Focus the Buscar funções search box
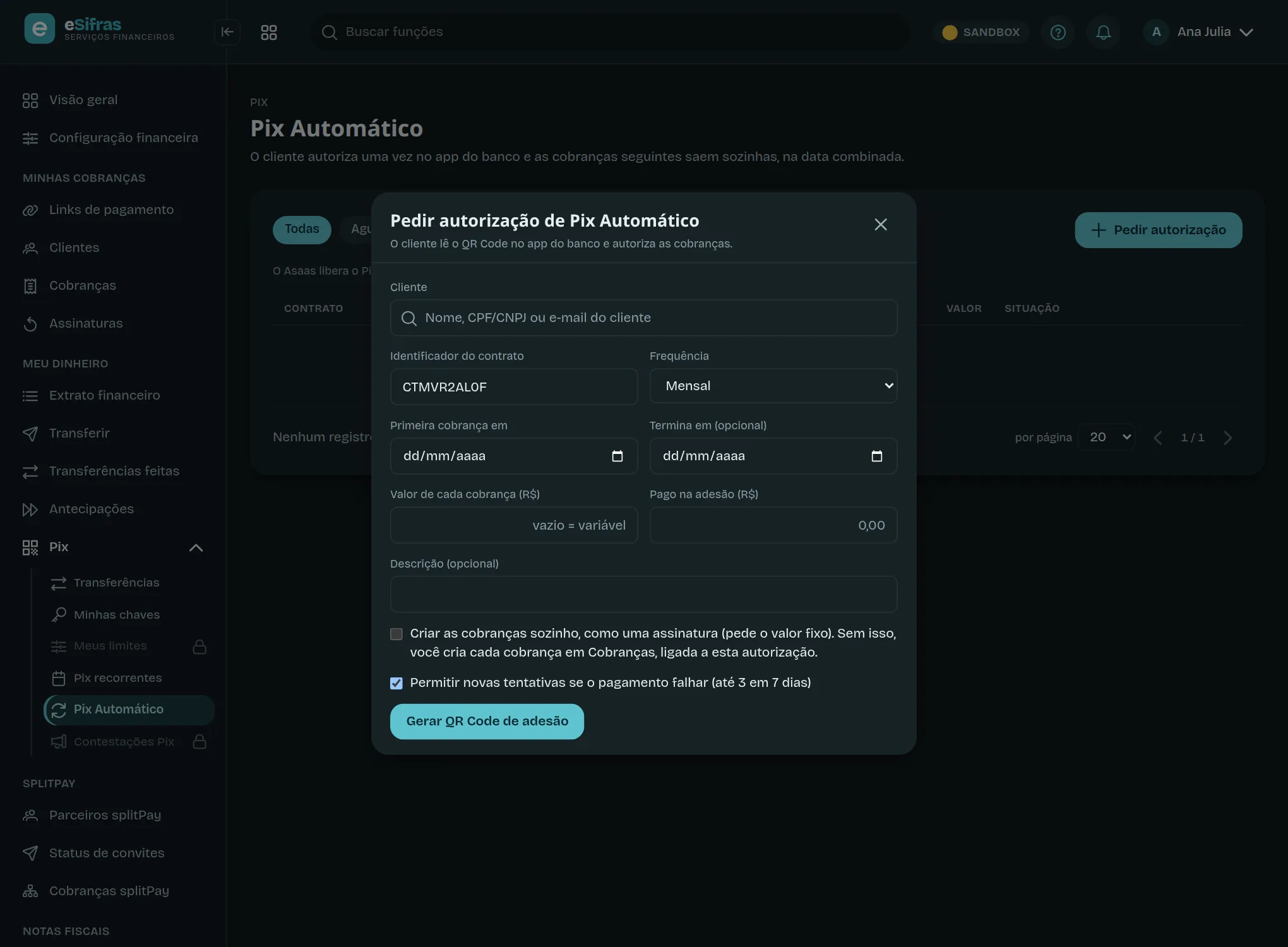The image size is (1288, 947). 610,32
